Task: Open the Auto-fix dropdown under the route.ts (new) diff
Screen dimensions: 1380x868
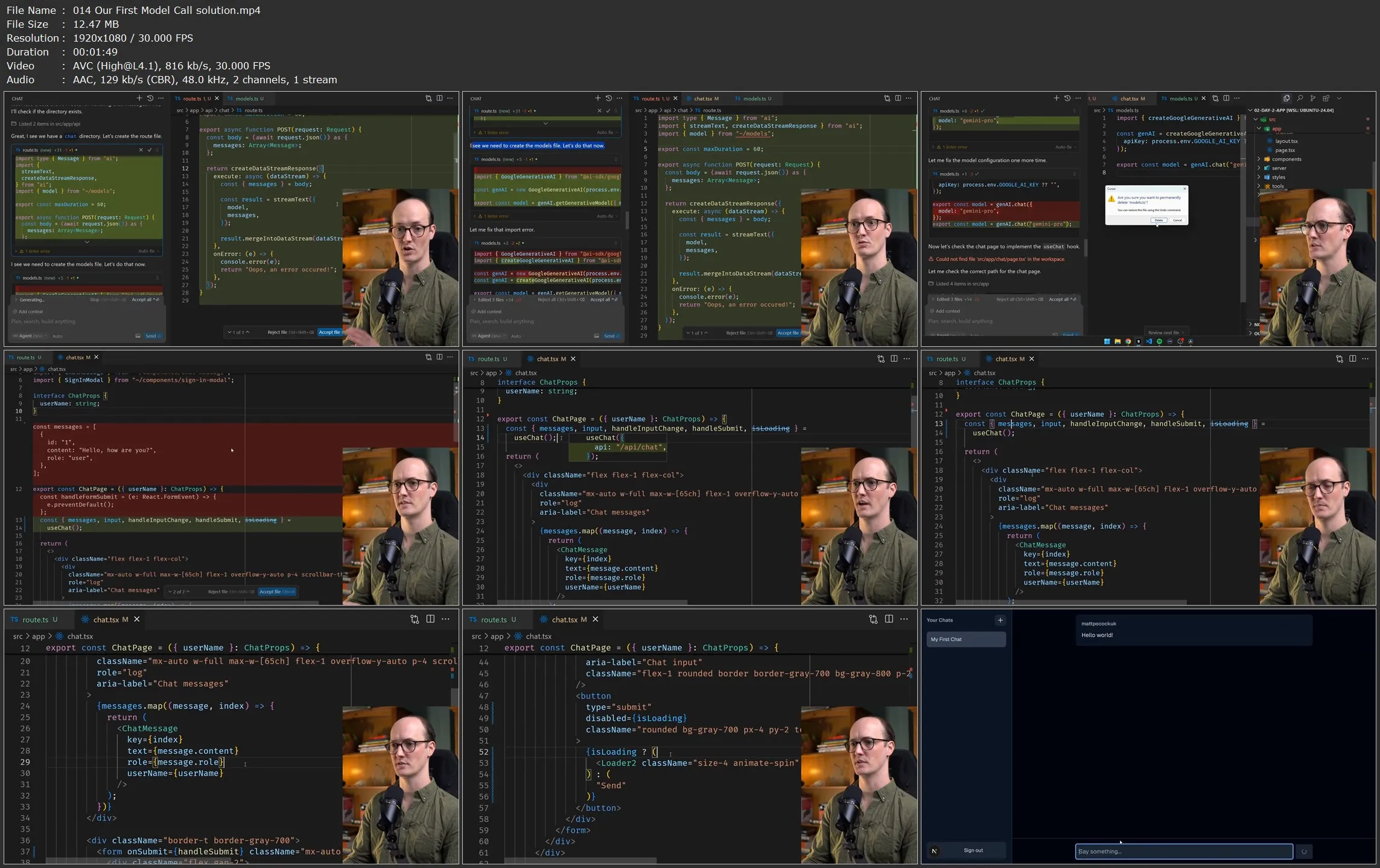Action: (147, 251)
